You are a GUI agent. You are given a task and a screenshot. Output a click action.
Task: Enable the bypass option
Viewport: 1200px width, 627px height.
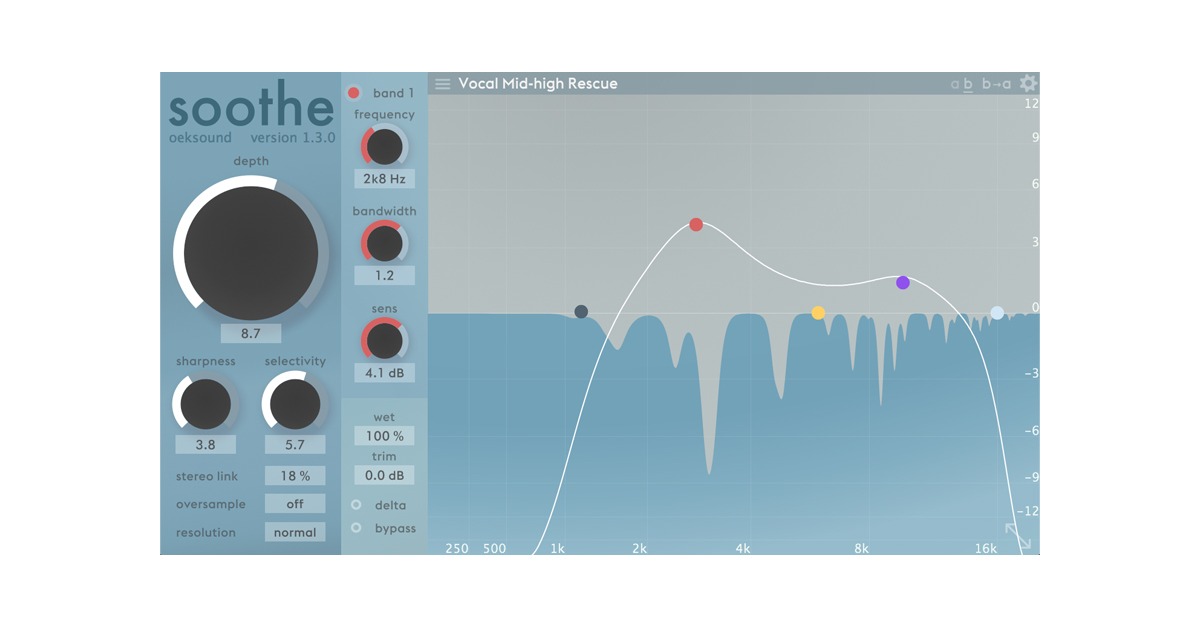[x=356, y=528]
